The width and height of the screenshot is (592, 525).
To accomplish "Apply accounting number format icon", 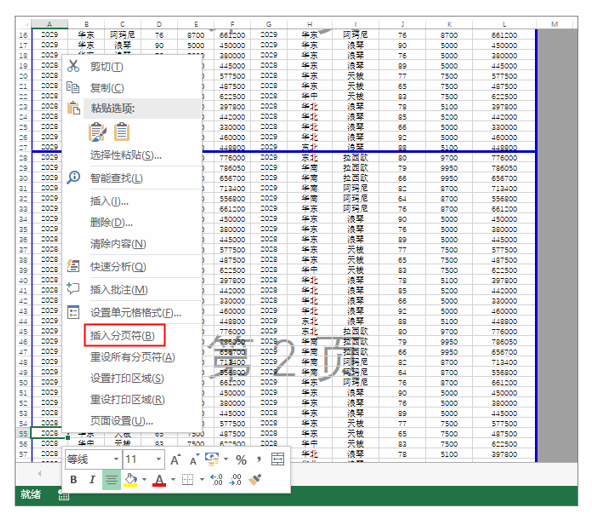I will click(x=212, y=459).
